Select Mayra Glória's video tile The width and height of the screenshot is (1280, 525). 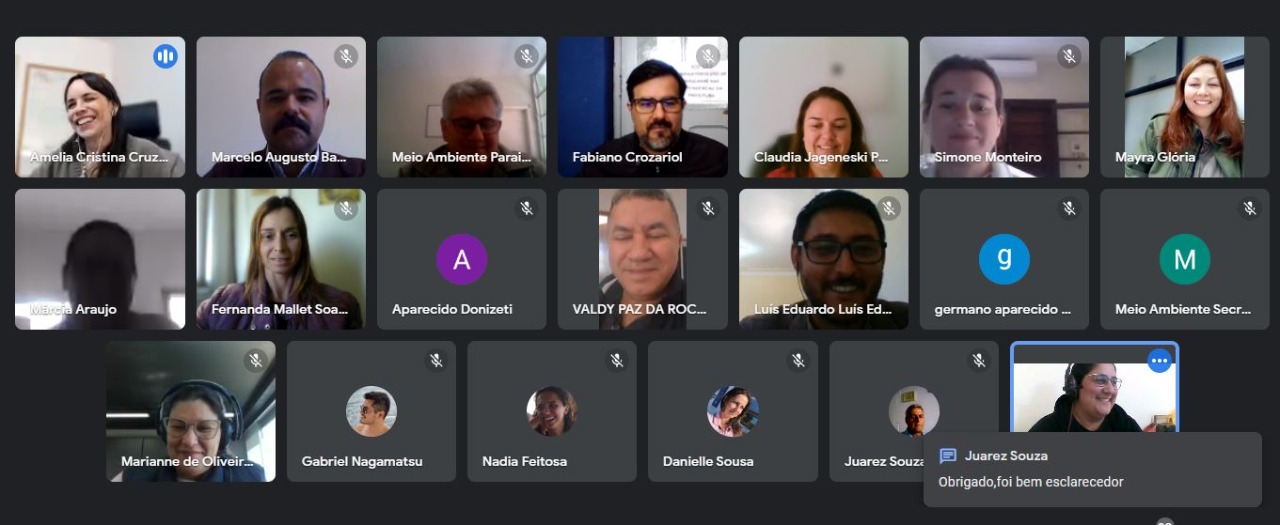pos(1185,107)
